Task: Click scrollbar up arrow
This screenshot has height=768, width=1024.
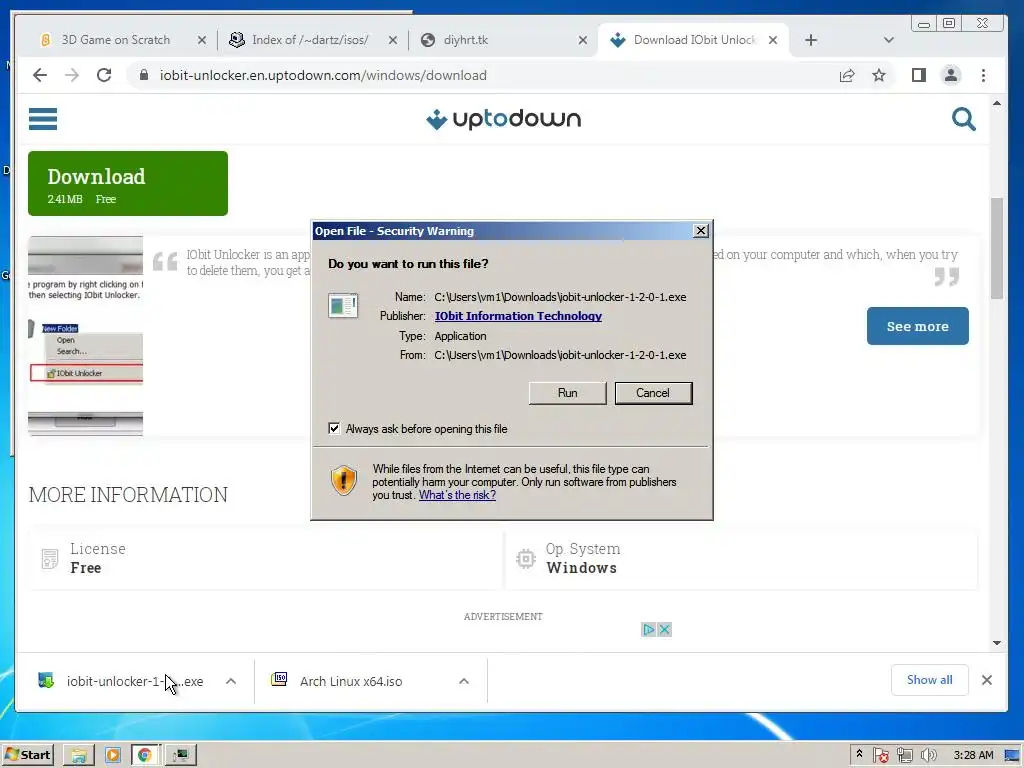Action: pos(997,103)
